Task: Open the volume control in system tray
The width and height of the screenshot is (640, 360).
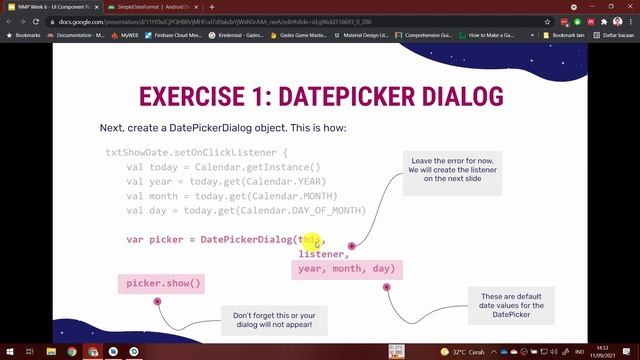Action: click(554, 351)
